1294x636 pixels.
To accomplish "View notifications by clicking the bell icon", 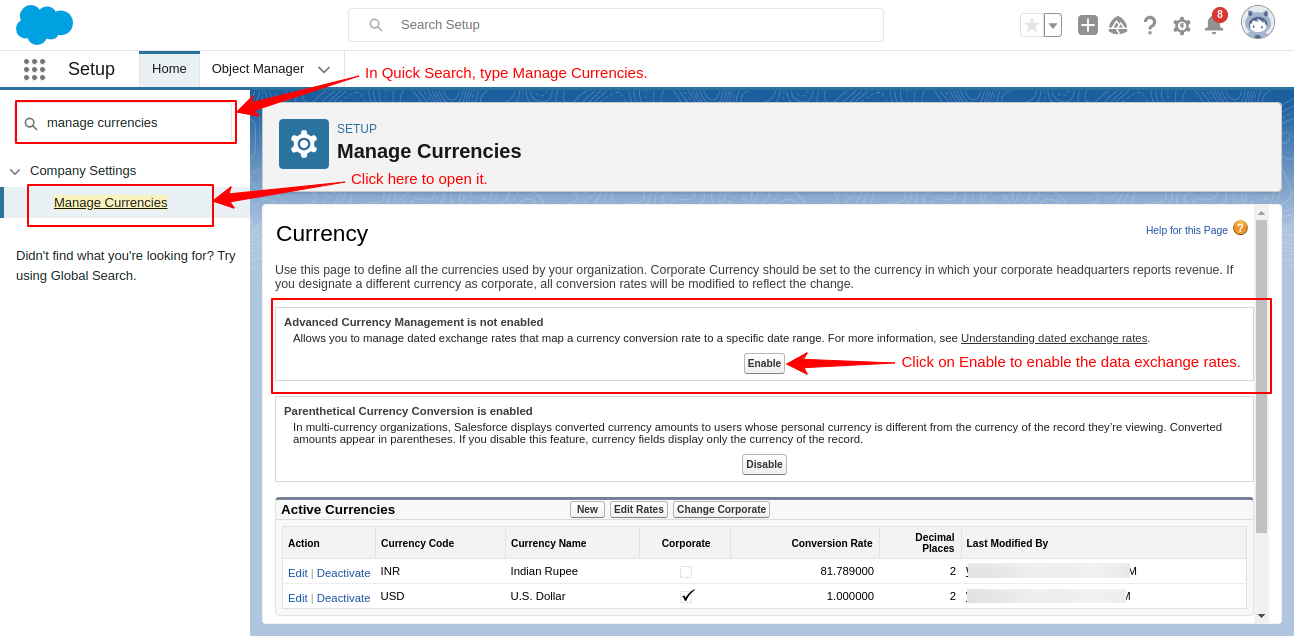I will click(x=1213, y=27).
